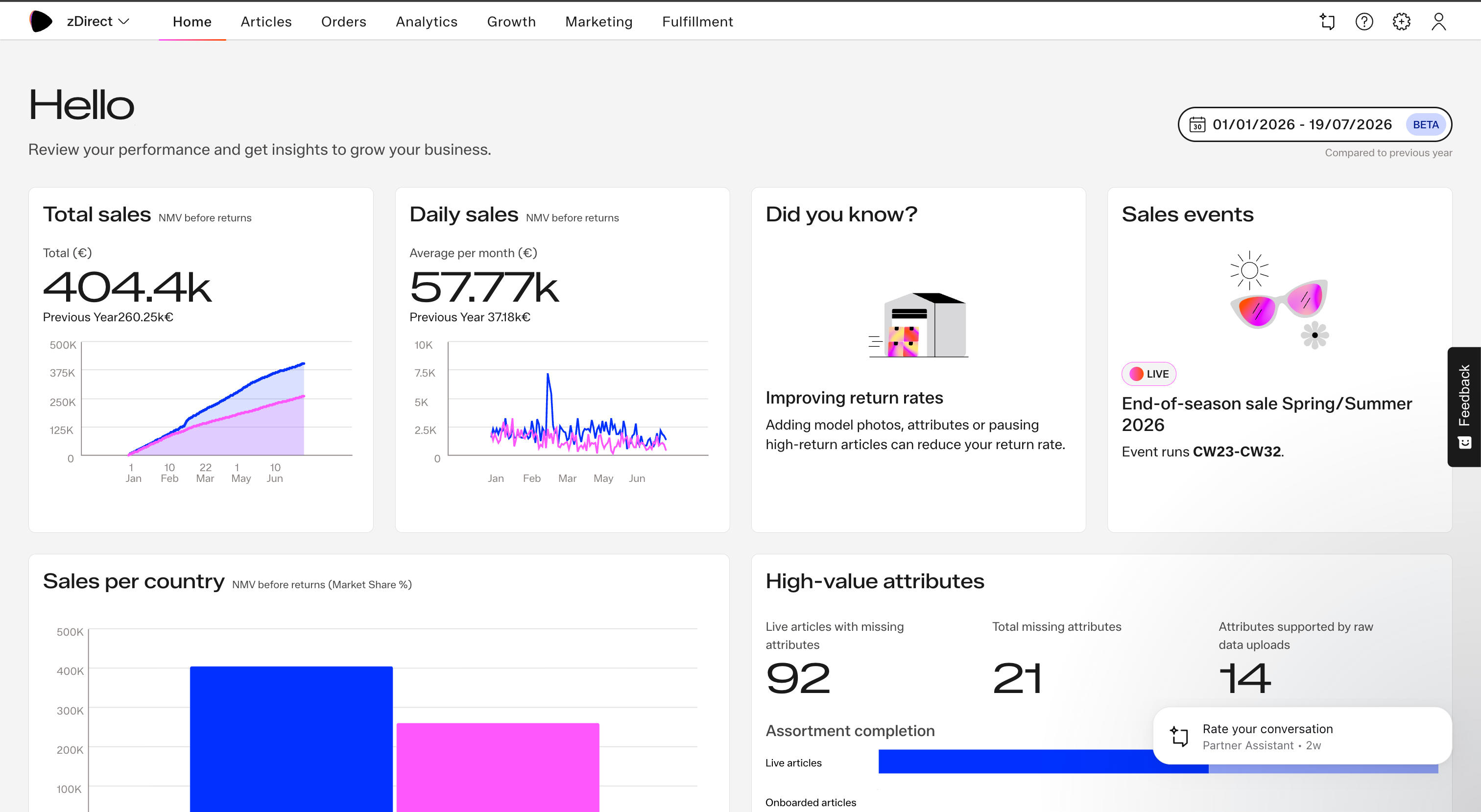Click the smiley icon on Feedback tab
The height and width of the screenshot is (812, 1481).
coord(1464,442)
